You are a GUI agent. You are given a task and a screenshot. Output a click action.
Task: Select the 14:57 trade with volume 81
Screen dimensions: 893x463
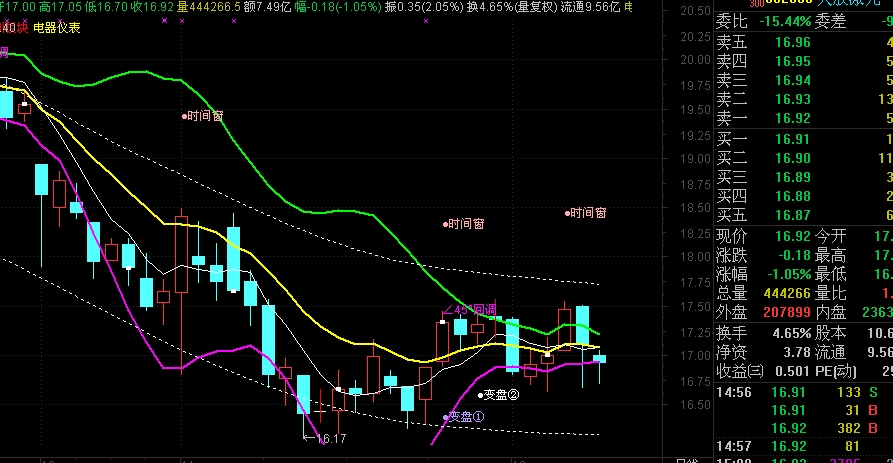click(804, 446)
